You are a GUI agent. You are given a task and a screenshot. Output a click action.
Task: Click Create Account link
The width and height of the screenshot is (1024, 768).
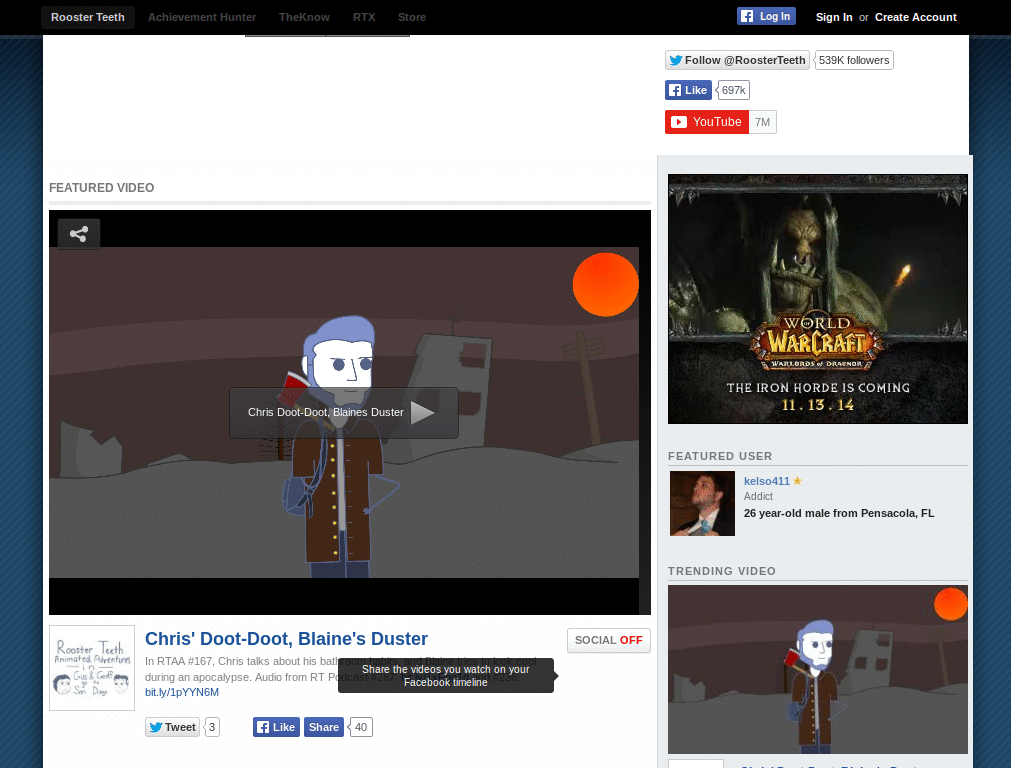pos(916,17)
